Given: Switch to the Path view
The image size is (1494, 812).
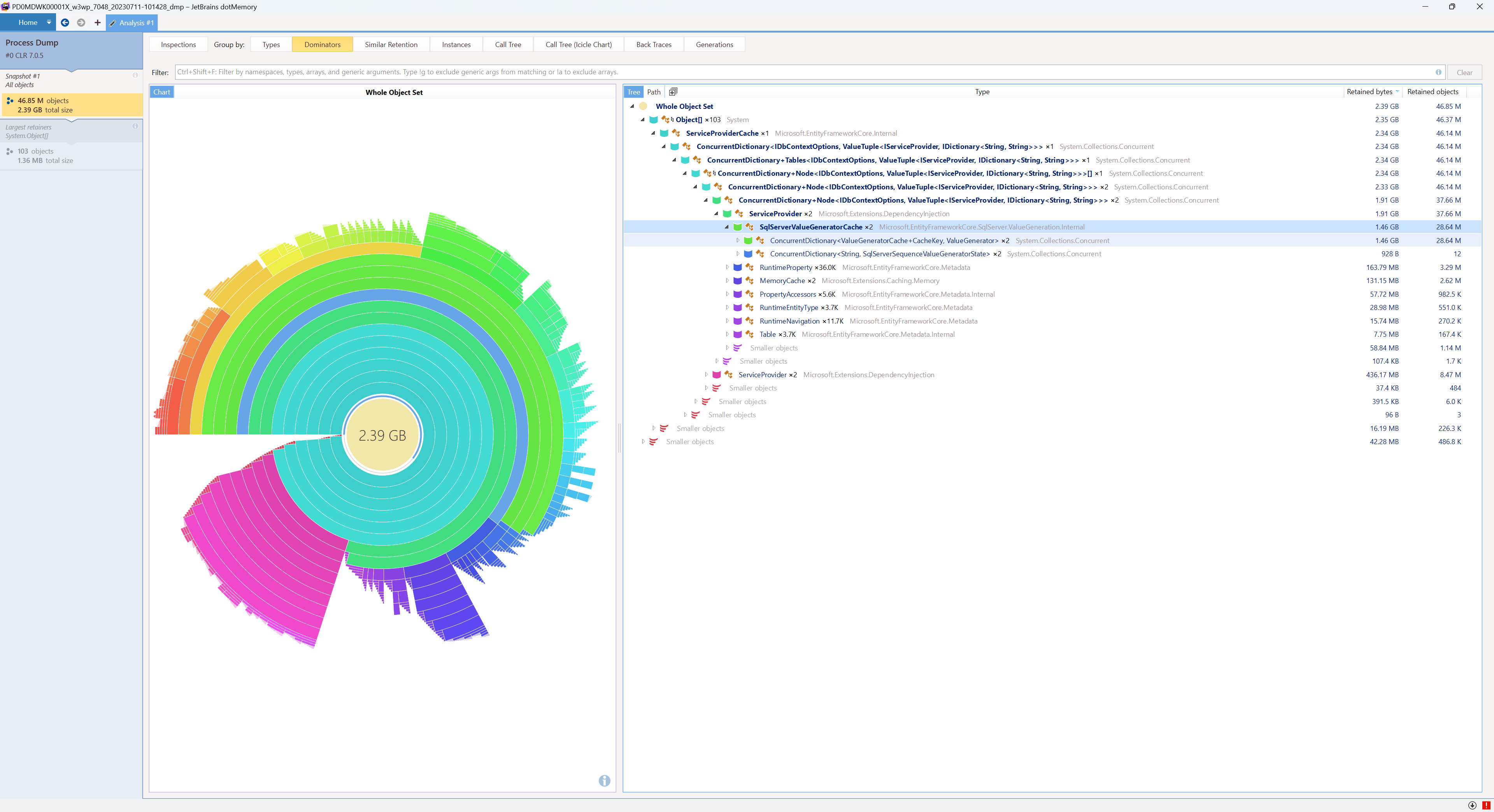Looking at the screenshot, I should (x=653, y=91).
